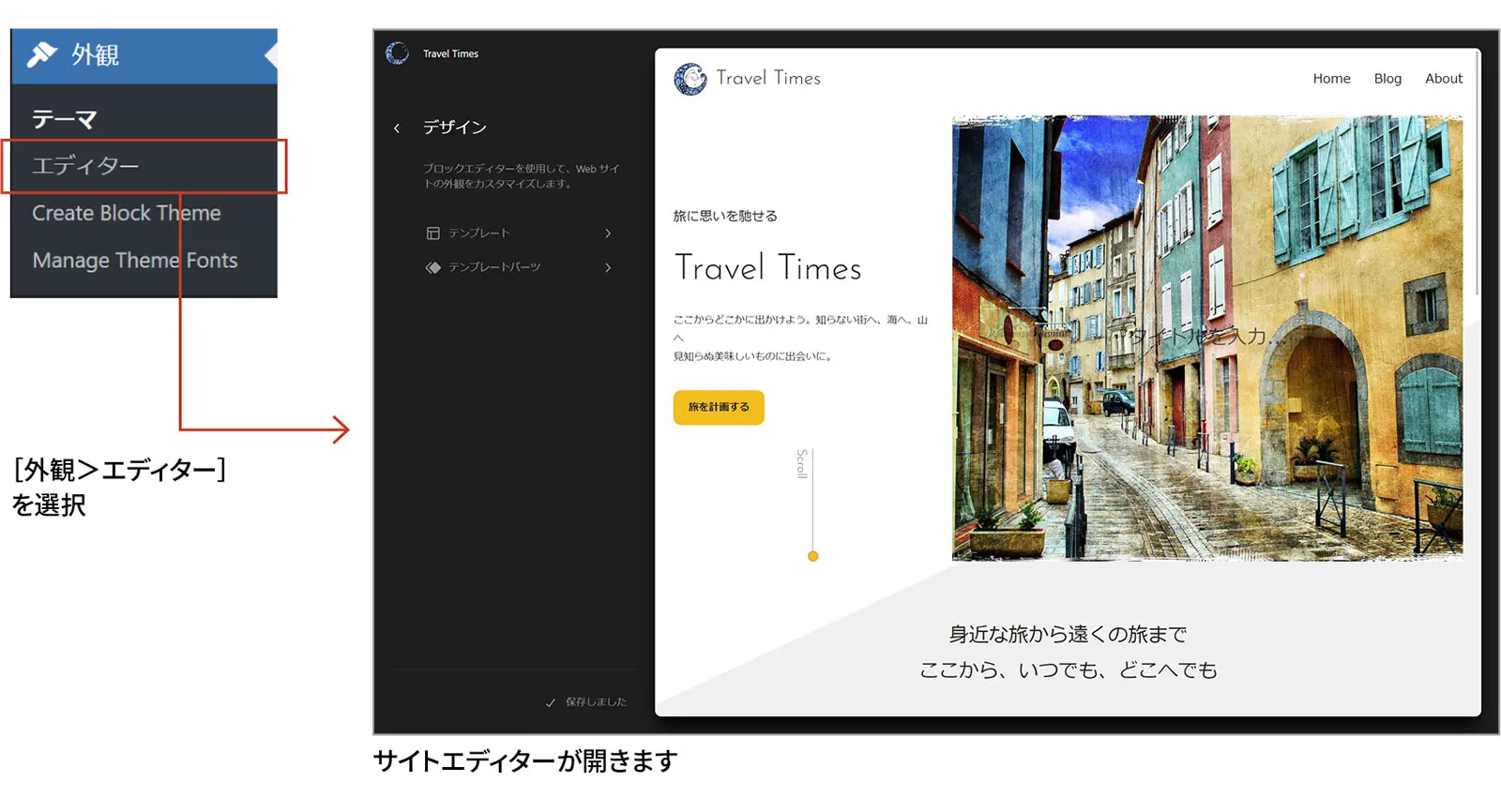
Task: Click the yellow Scroll indicator dot
Action: [813, 556]
